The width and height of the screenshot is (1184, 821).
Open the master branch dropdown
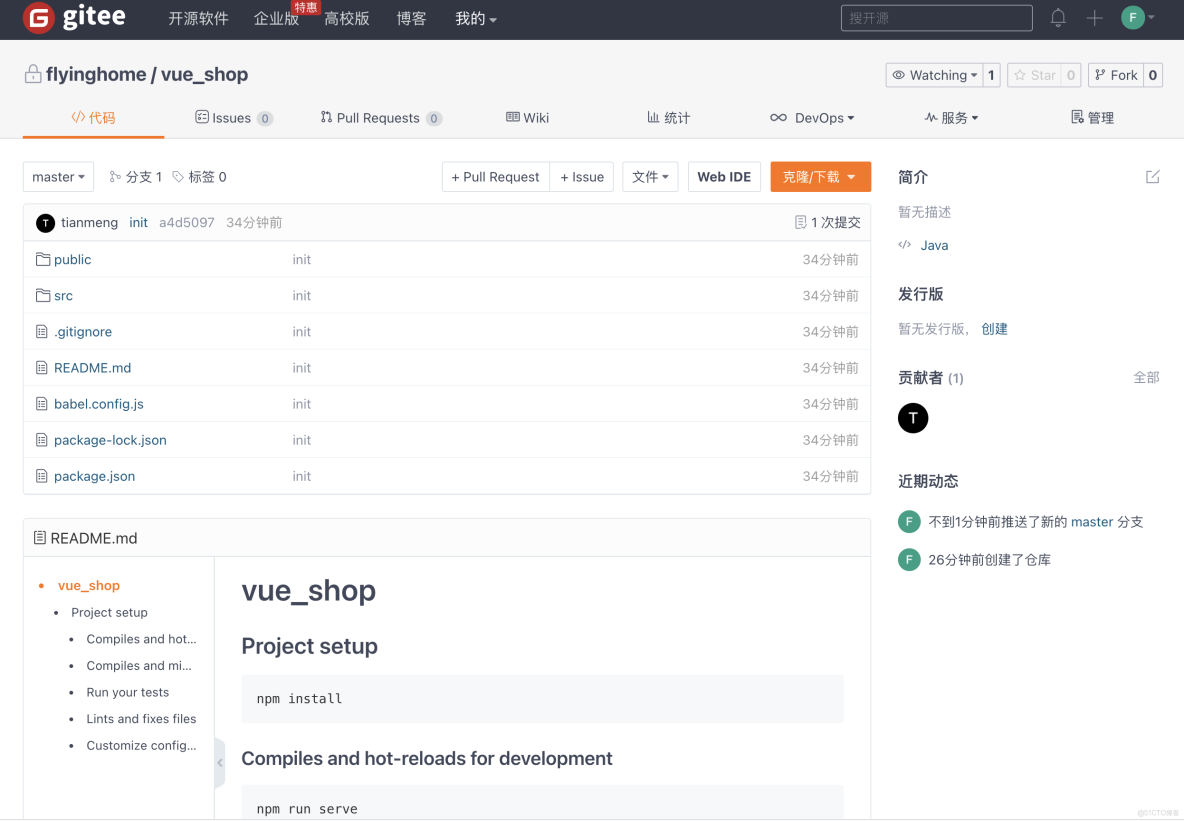[x=57, y=176]
